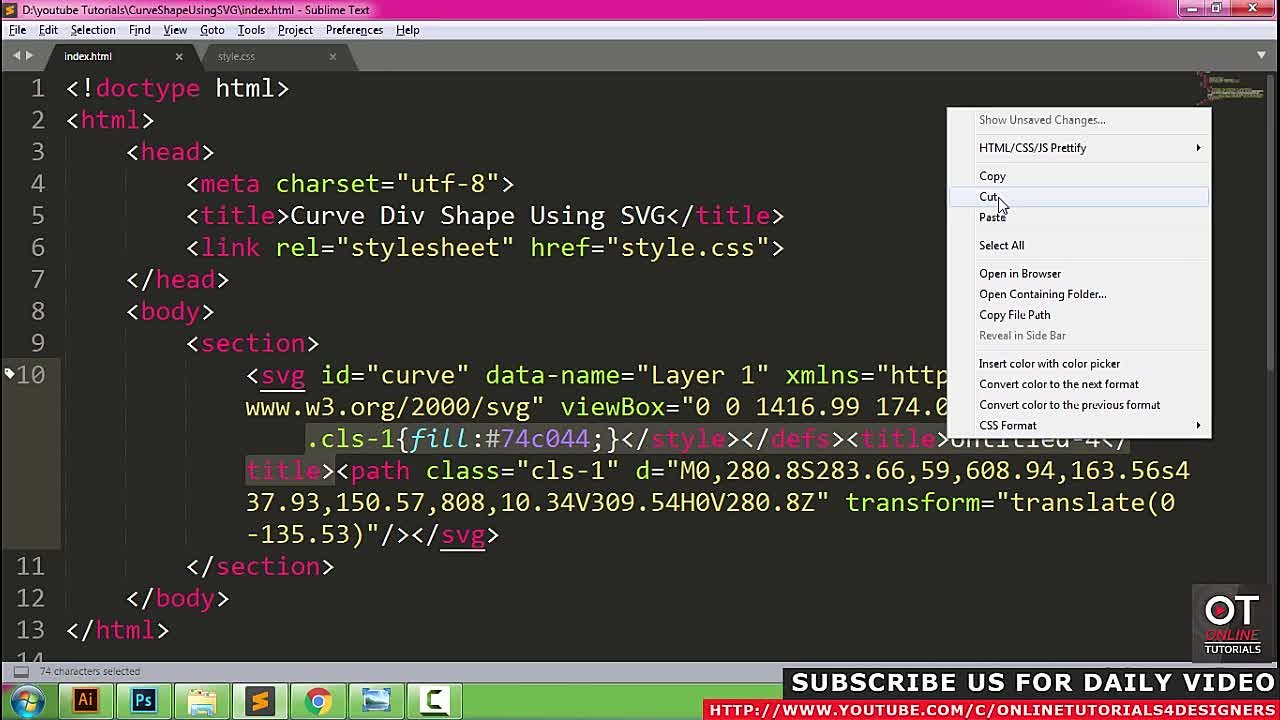Open Adobe Illustrator from the taskbar

pyautogui.click(x=85, y=701)
